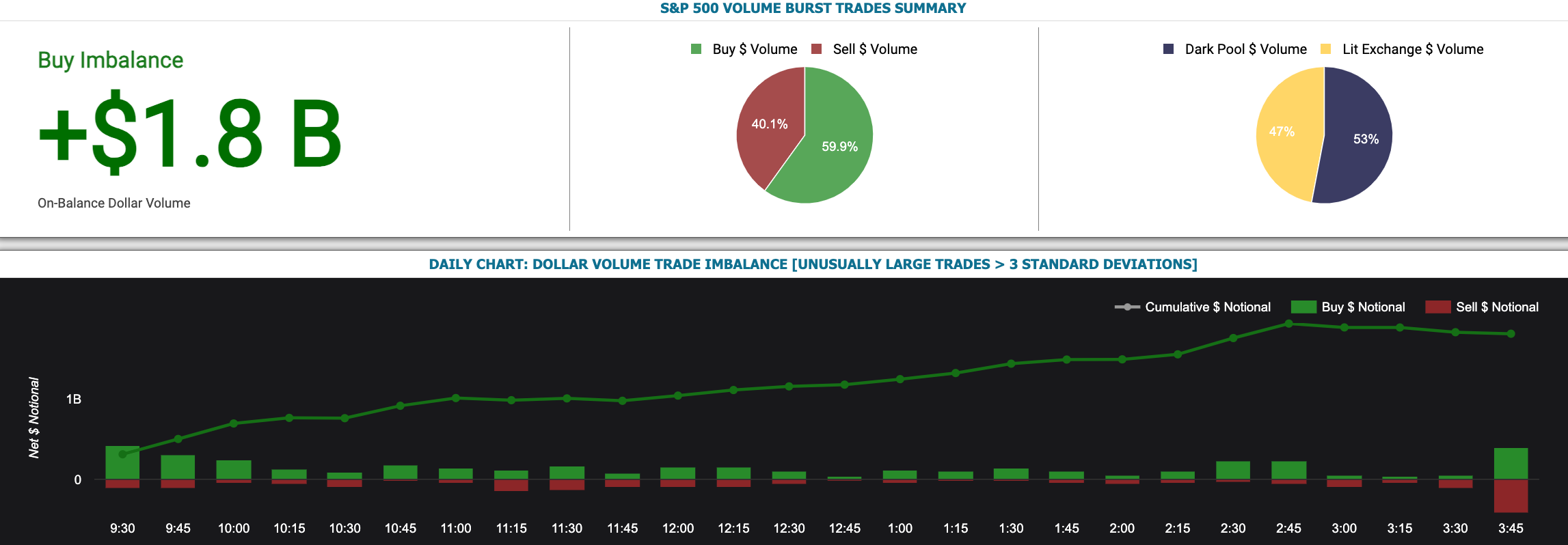Click the red sell bar at 3:30

pos(1455,484)
